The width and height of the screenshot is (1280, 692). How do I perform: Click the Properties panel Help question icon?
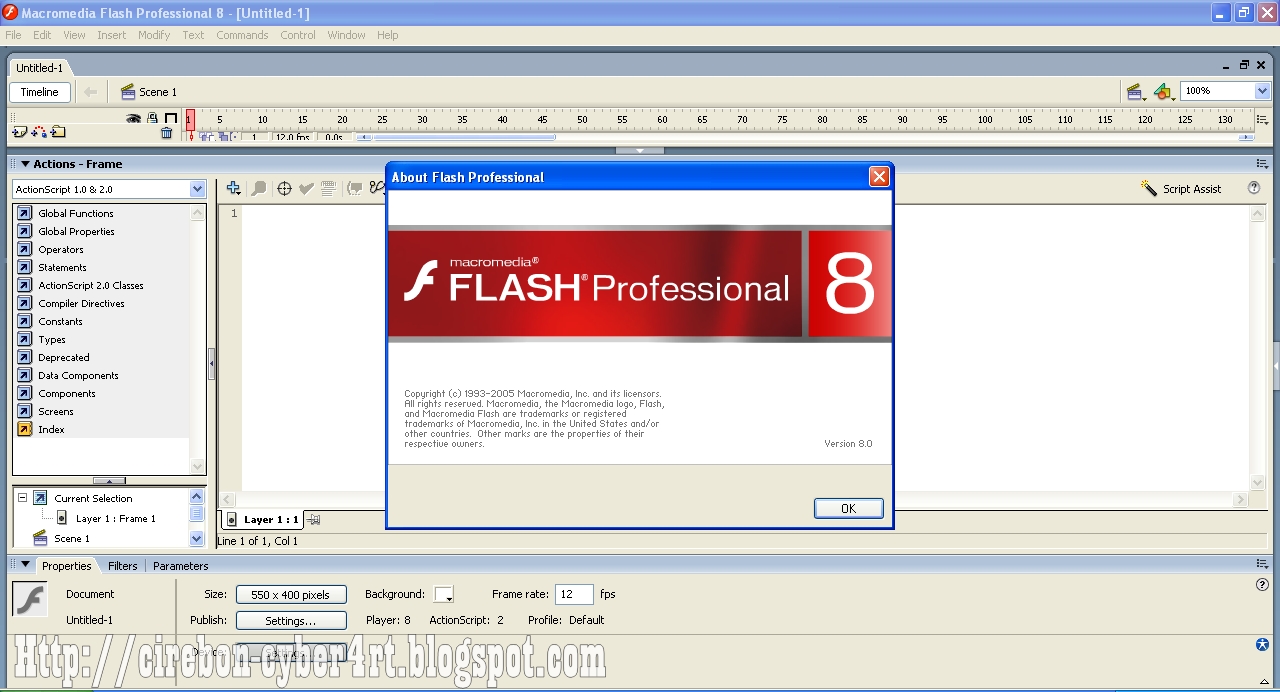pyautogui.click(x=1262, y=585)
